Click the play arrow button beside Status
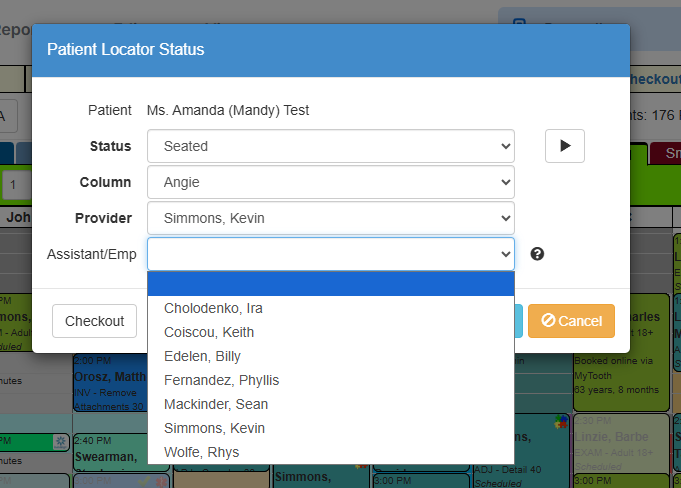 565,146
